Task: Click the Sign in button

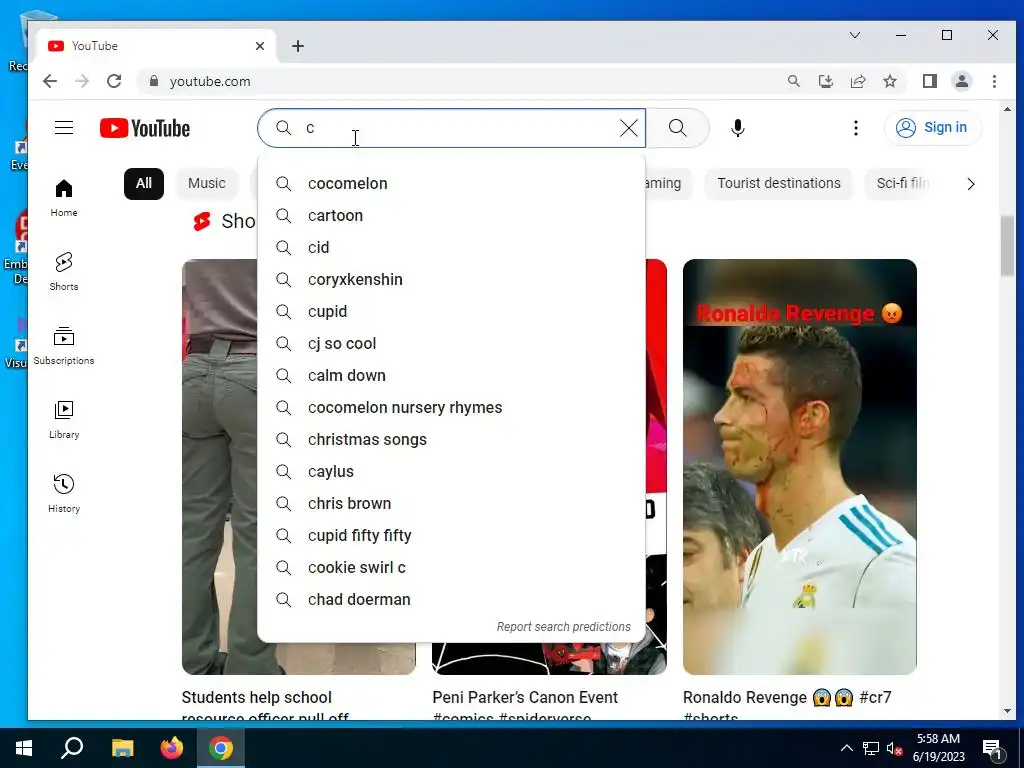Action: coord(933,127)
